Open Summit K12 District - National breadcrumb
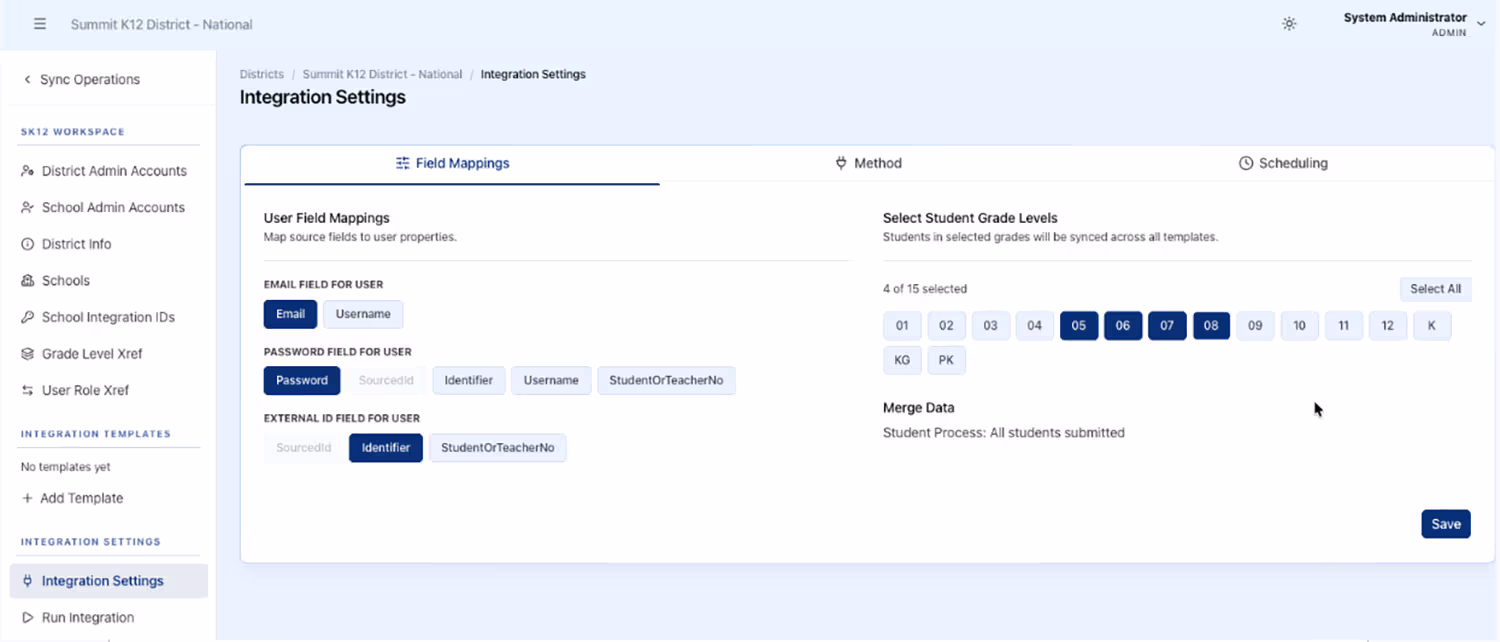 [382, 74]
